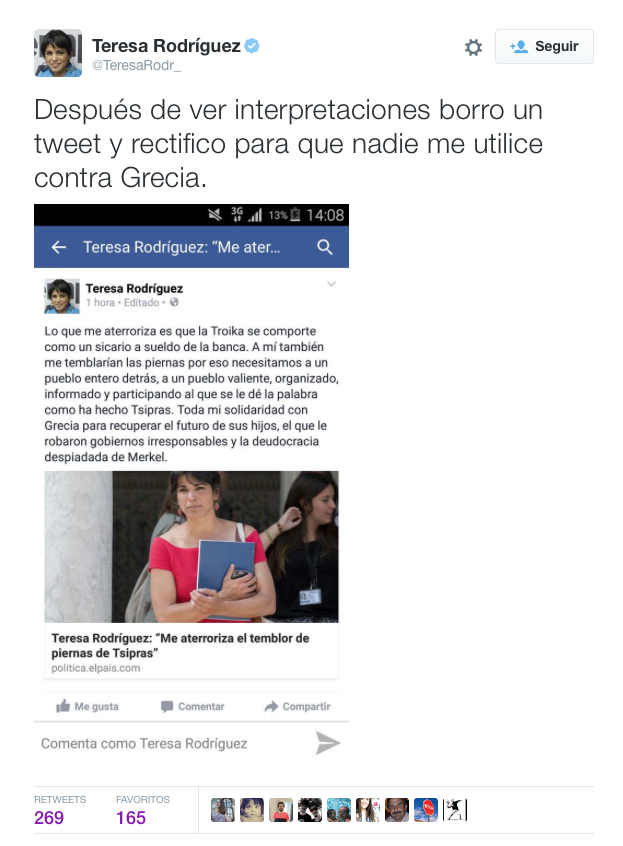This screenshot has width=623, height=846.
Task: Tap the search magnifier in the Facebook header
Action: pos(325,247)
